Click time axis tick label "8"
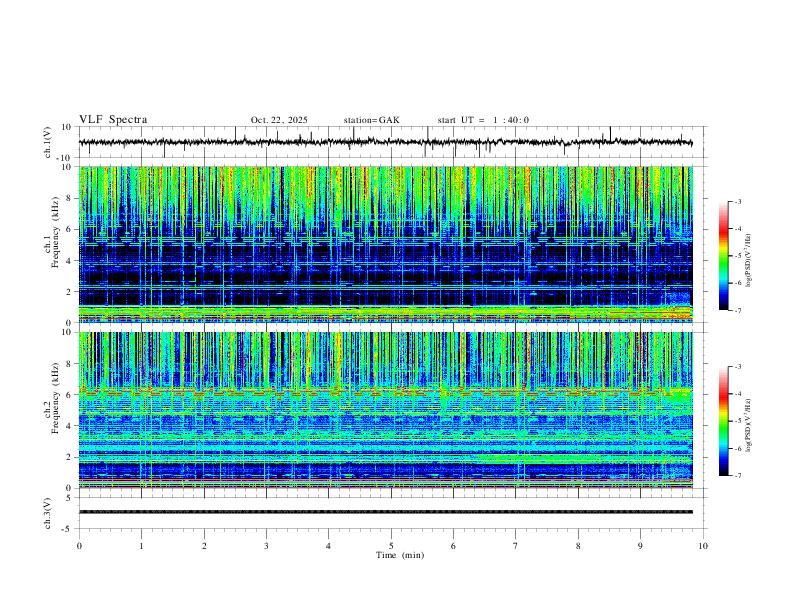The height and width of the screenshot is (612, 792). tap(578, 546)
